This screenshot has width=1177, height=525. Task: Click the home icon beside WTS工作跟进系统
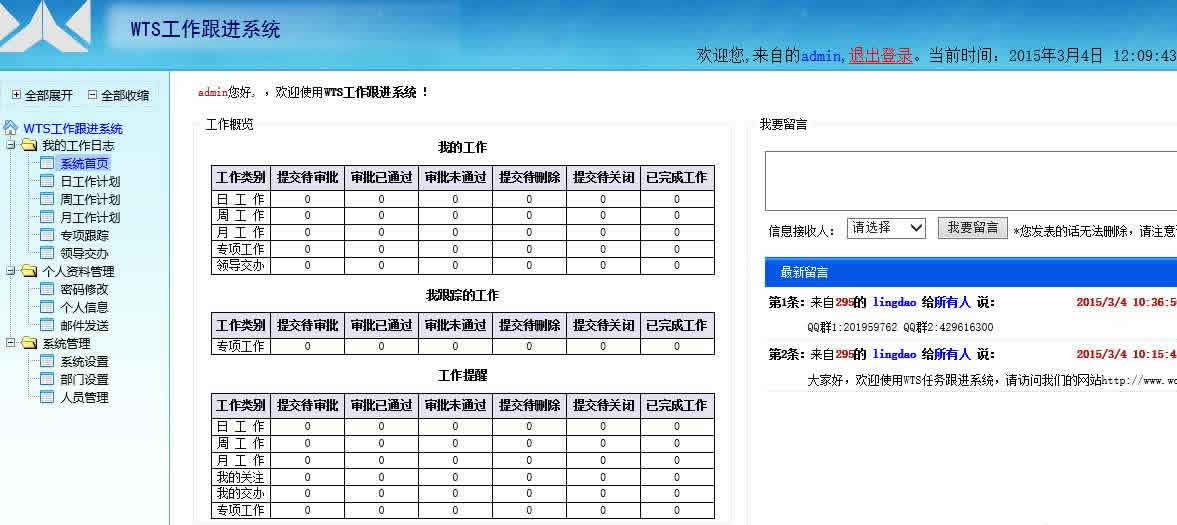11,128
